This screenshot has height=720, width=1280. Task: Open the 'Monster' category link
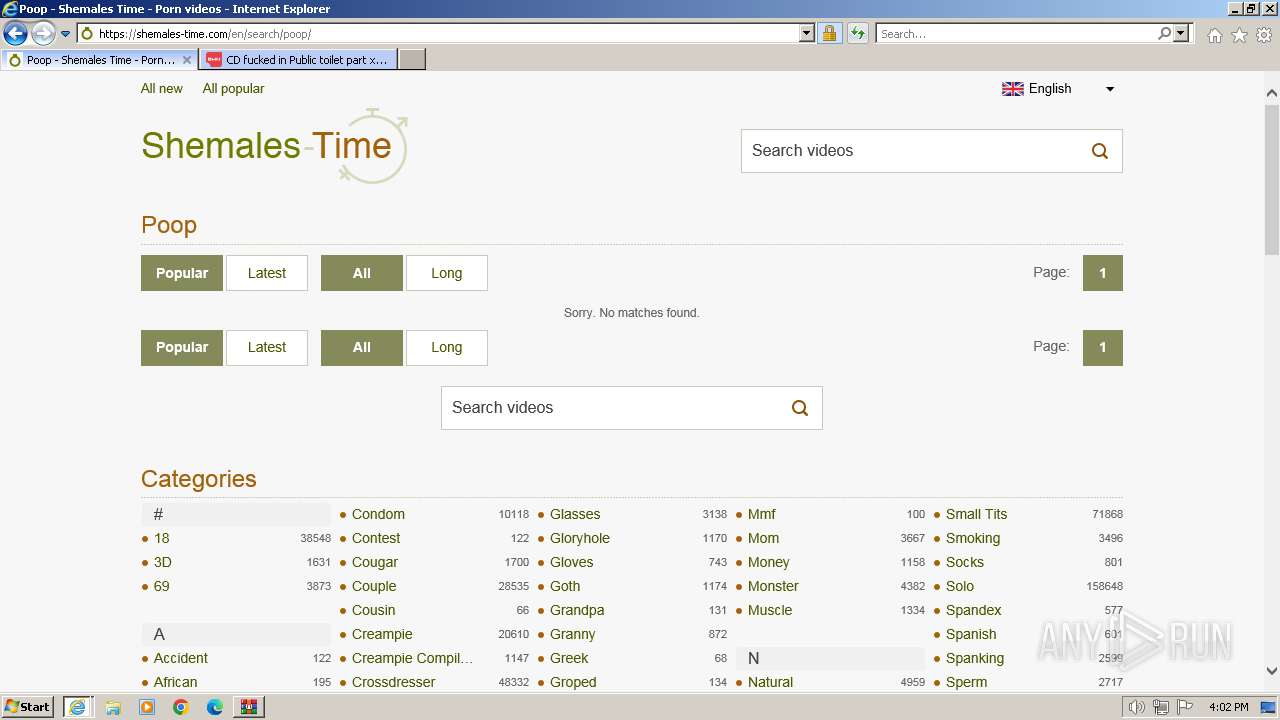773,586
